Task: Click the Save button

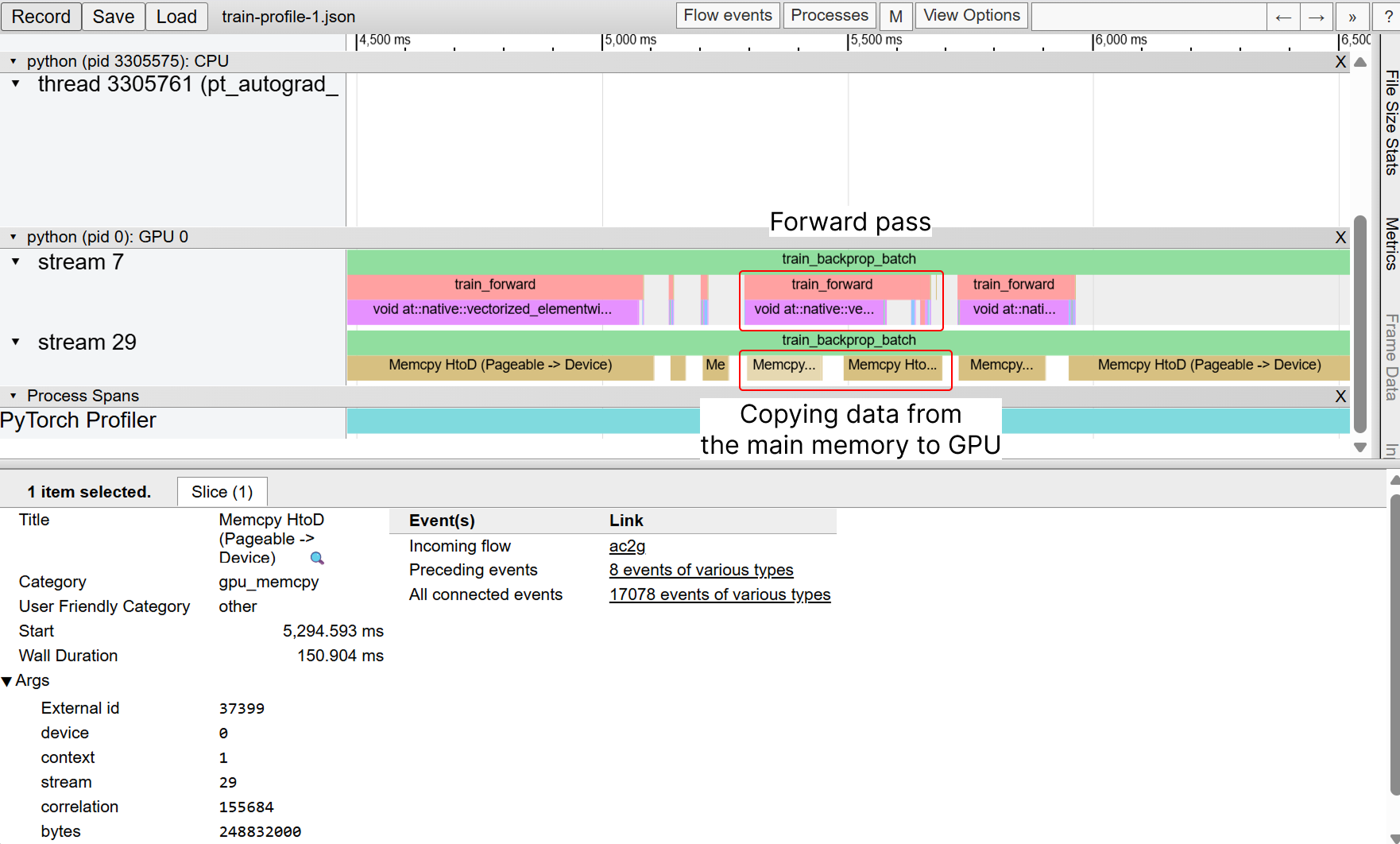Action: 114,16
